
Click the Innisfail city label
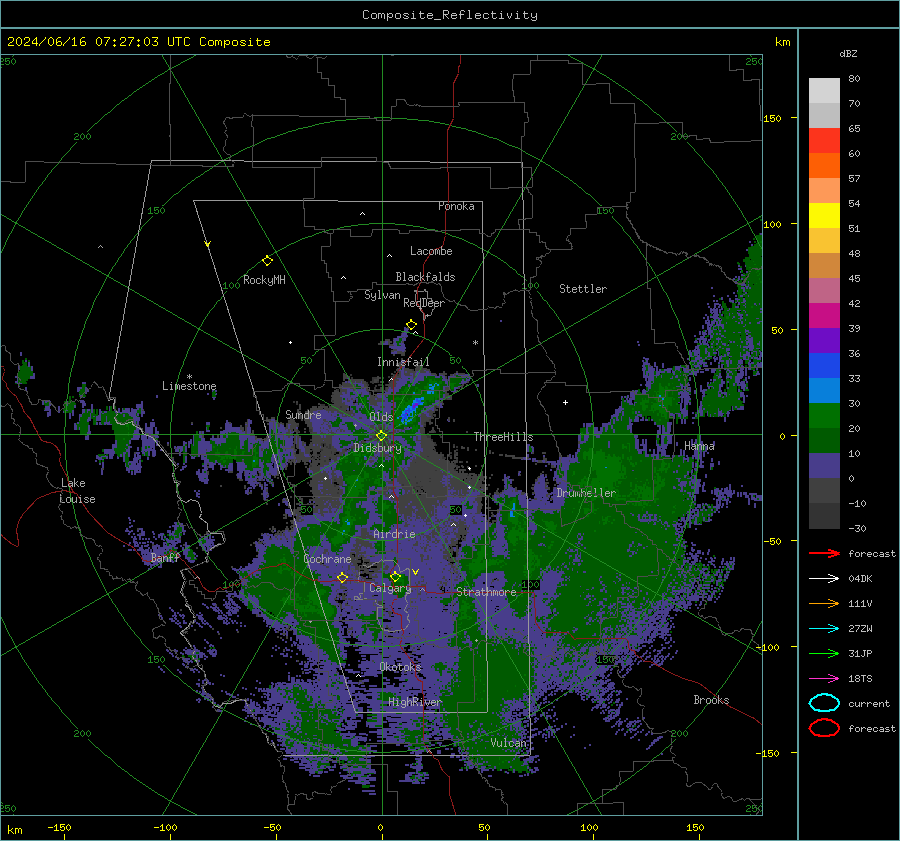coord(403,362)
